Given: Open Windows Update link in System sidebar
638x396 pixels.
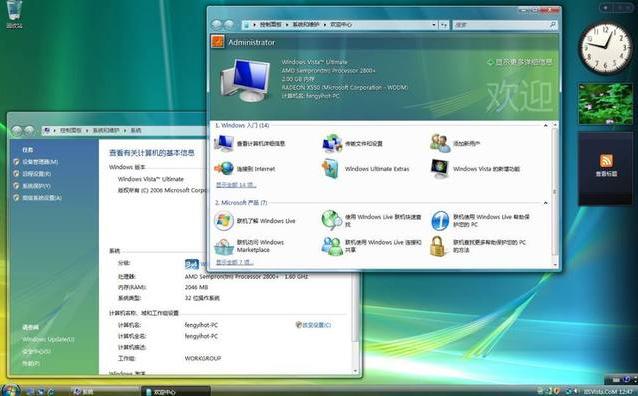Looking at the screenshot, I should (x=48, y=339).
